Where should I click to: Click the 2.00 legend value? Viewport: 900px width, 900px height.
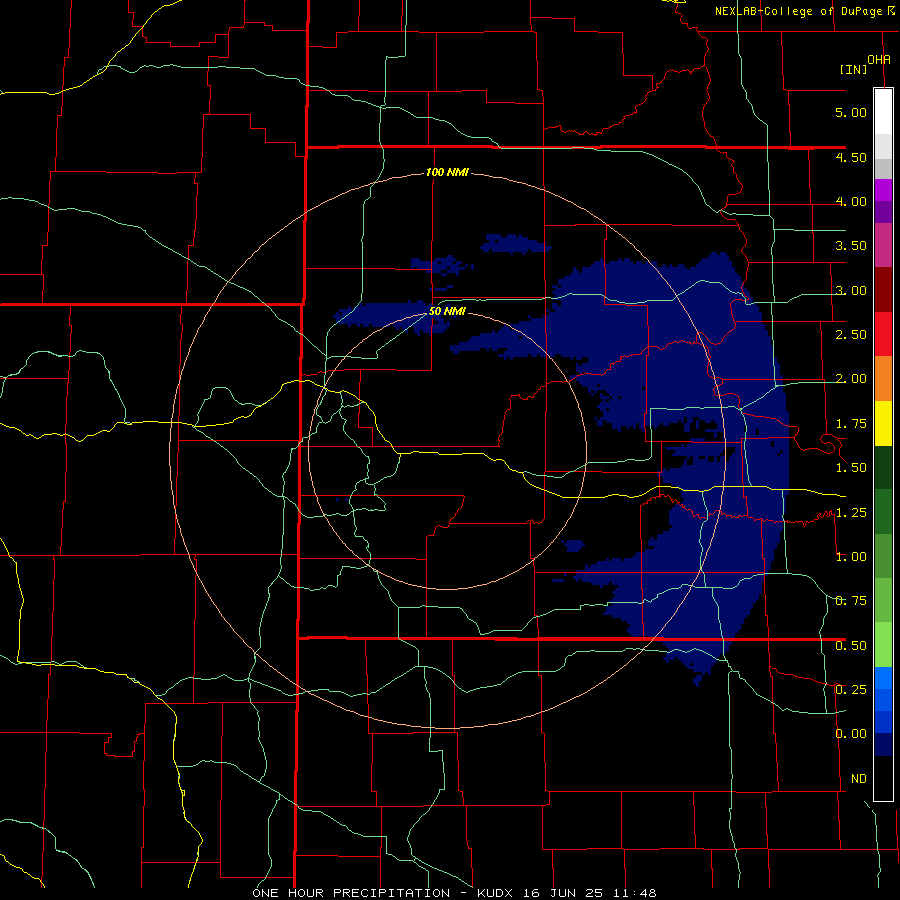(x=851, y=379)
